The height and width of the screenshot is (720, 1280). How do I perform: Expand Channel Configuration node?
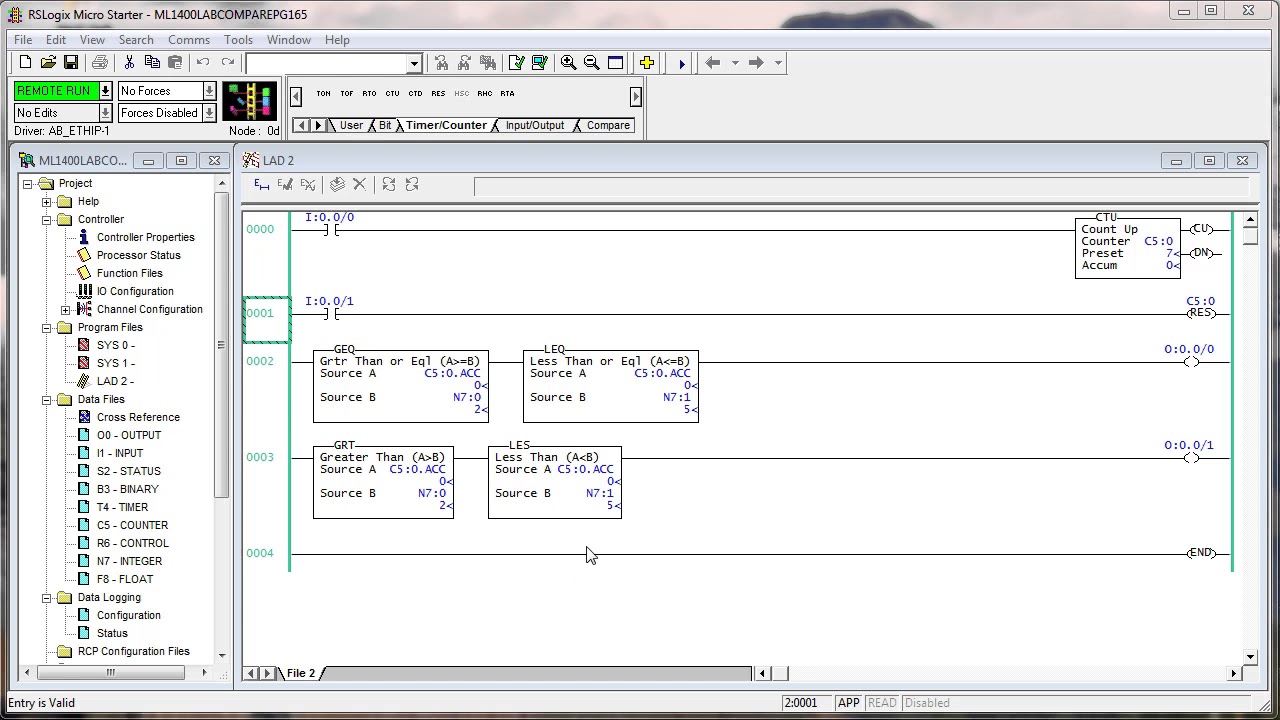pos(66,310)
